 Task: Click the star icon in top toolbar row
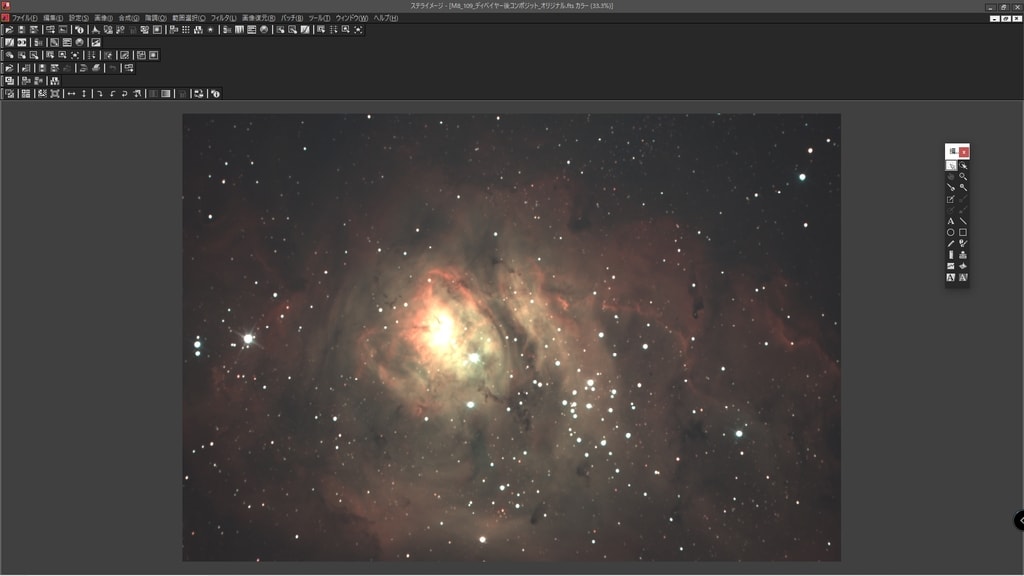[210, 30]
